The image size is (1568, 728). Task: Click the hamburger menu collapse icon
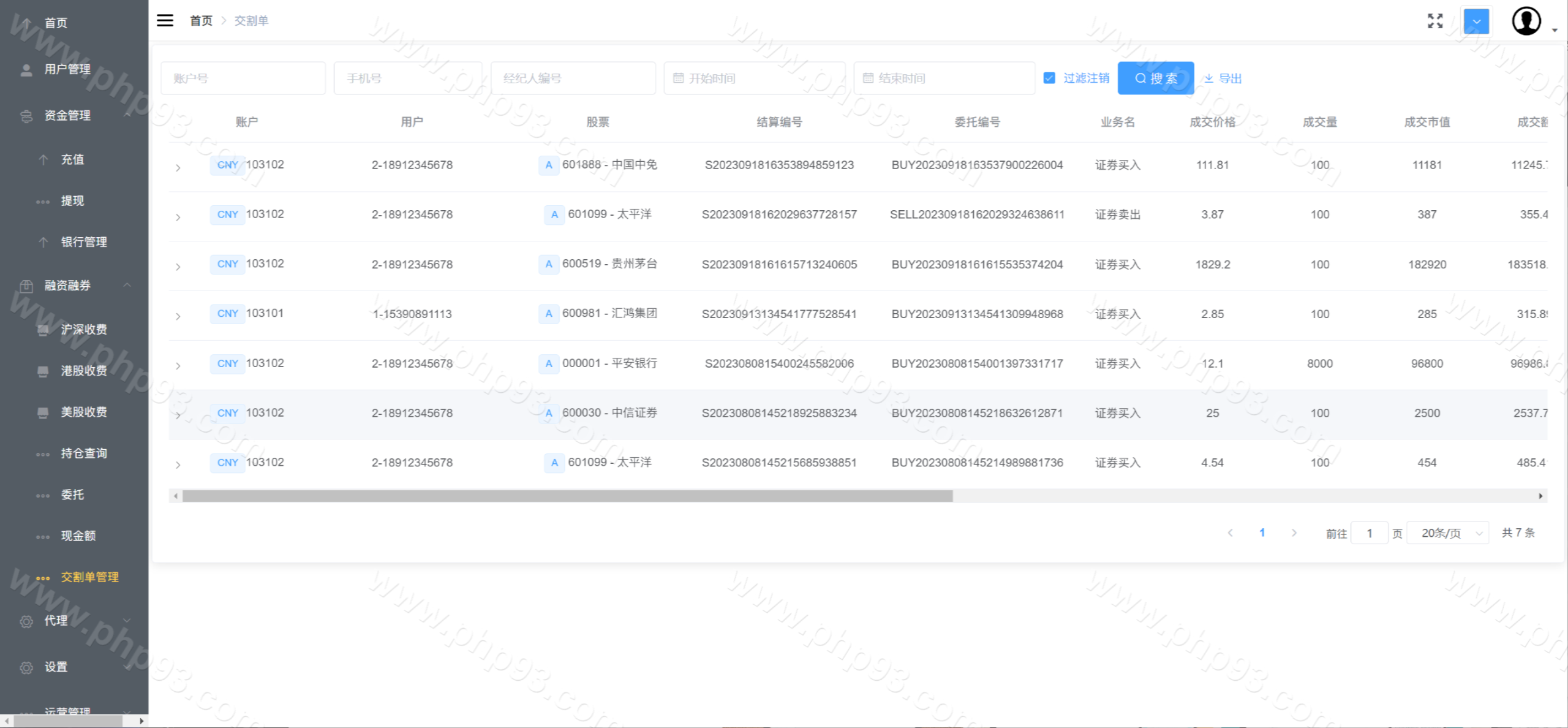[x=165, y=20]
